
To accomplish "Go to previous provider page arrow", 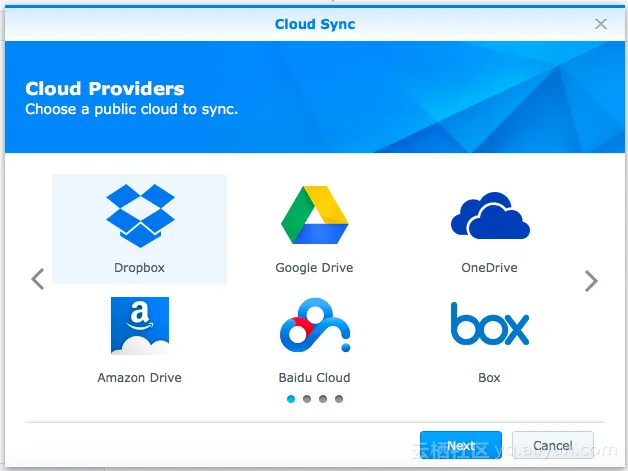I will pos(38,279).
